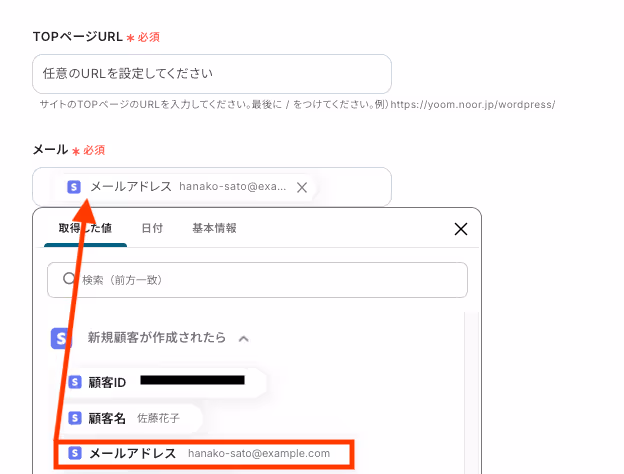The height and width of the screenshot is (474, 624).
Task: Click the example URL https://yoom.noor.jp/wordpress/ text
Action: point(473,105)
